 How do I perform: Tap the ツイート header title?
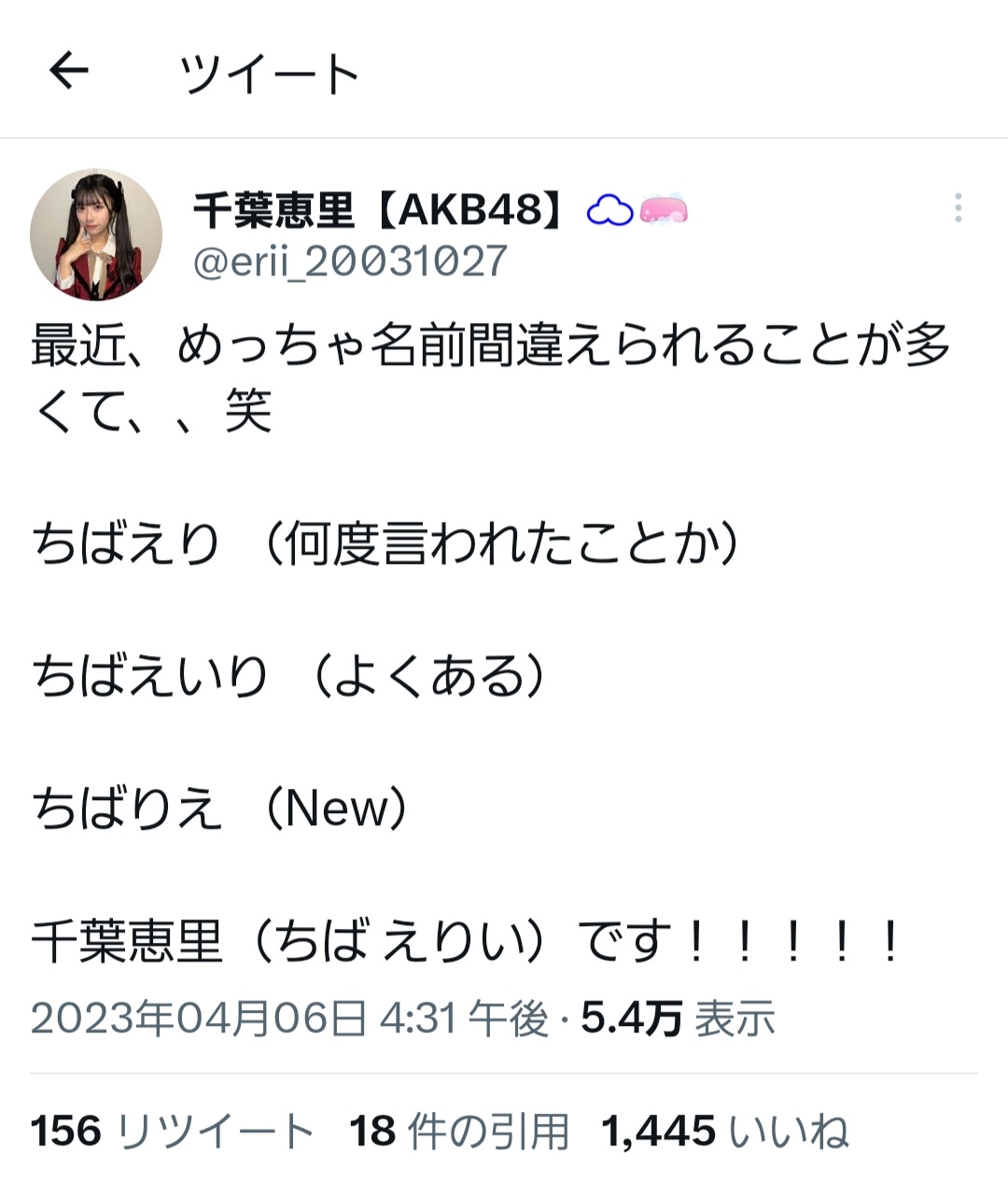pyautogui.click(x=270, y=73)
